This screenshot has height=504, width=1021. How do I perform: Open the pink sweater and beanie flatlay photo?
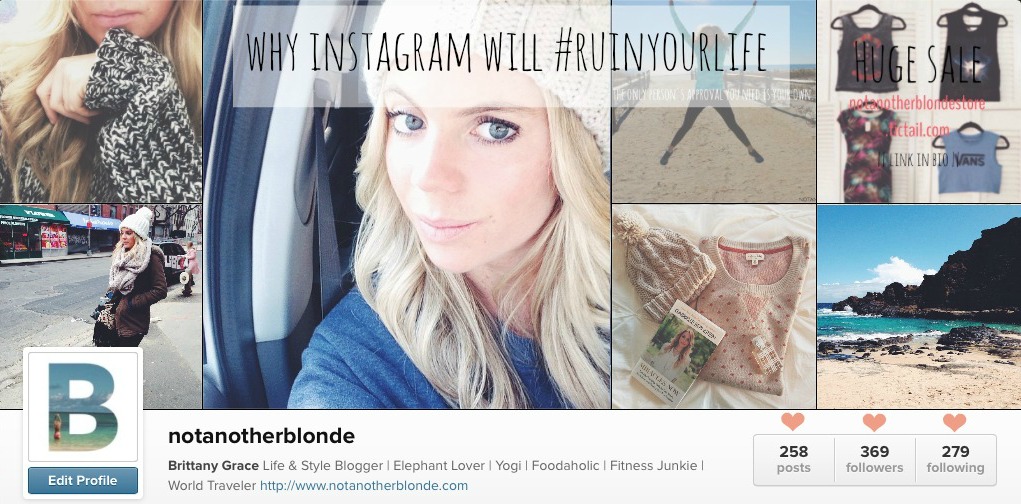tap(714, 307)
